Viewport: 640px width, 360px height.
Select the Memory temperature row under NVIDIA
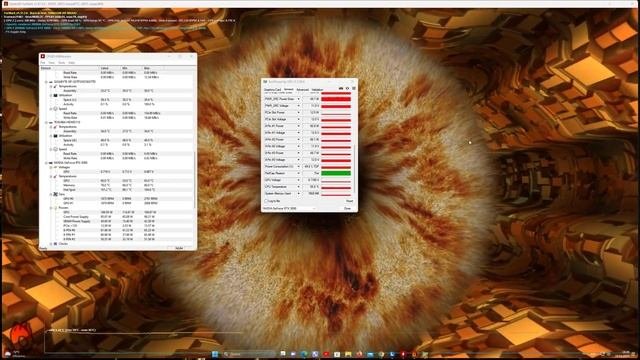(116, 185)
